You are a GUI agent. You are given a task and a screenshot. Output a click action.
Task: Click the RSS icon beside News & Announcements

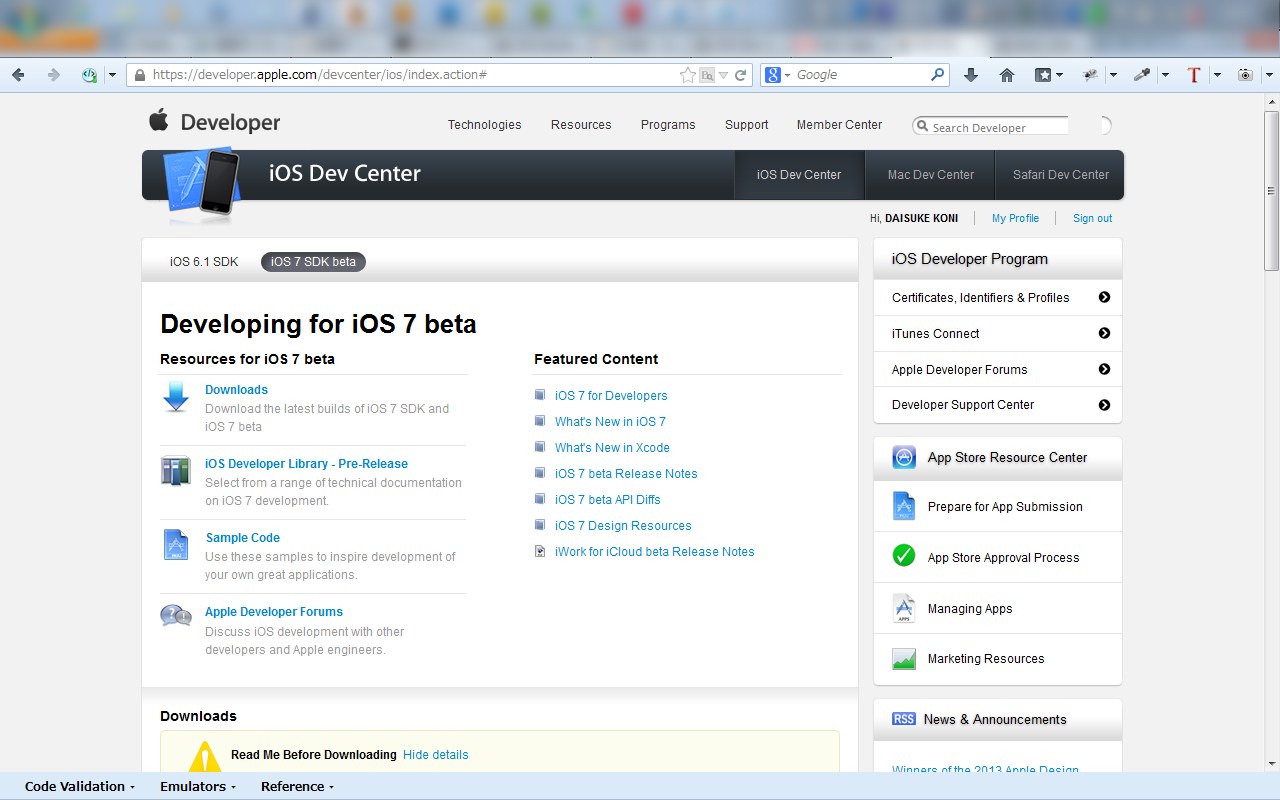(x=904, y=719)
